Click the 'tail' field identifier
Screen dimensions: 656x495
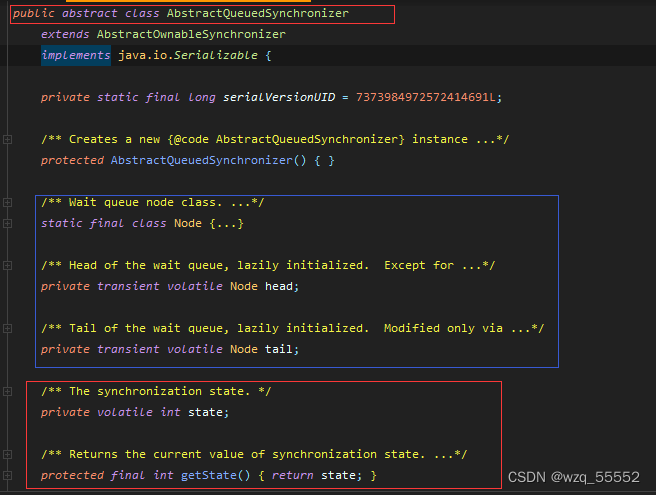point(279,349)
